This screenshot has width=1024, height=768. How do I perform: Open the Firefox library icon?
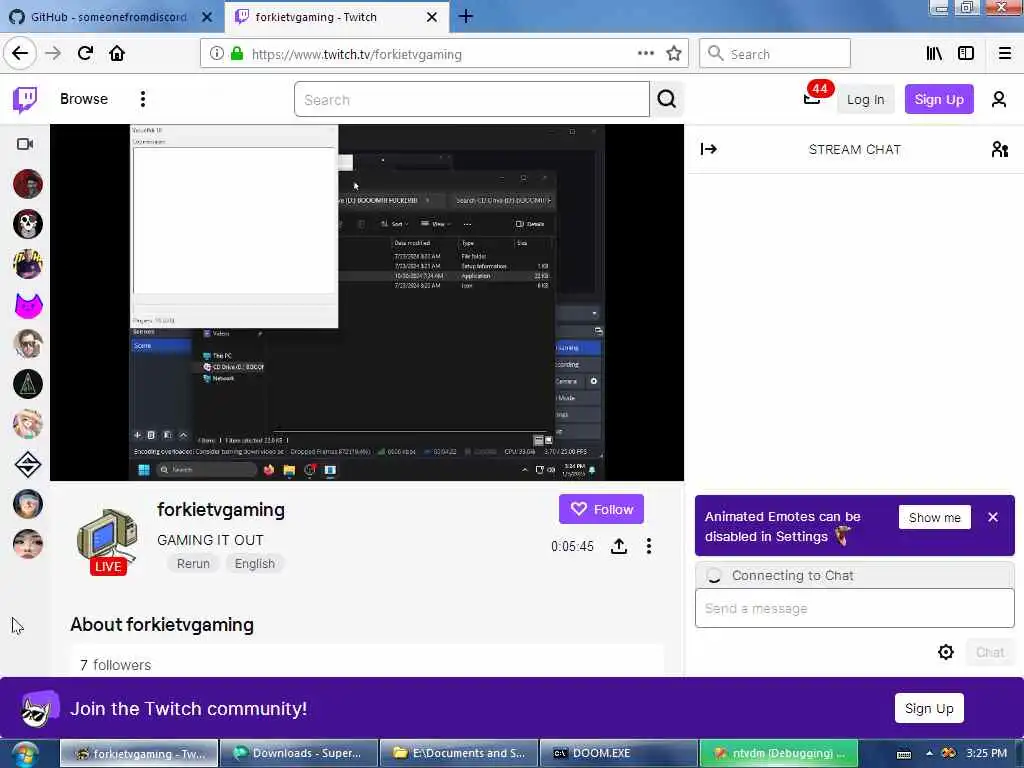click(x=934, y=54)
